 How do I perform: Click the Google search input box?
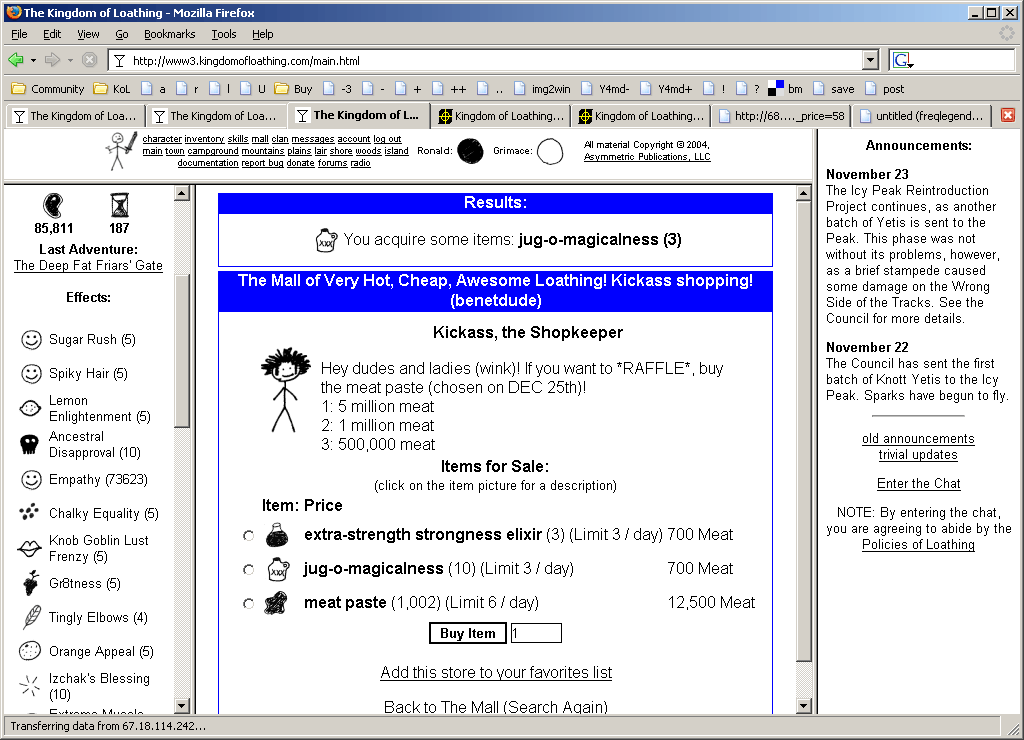tap(965, 60)
